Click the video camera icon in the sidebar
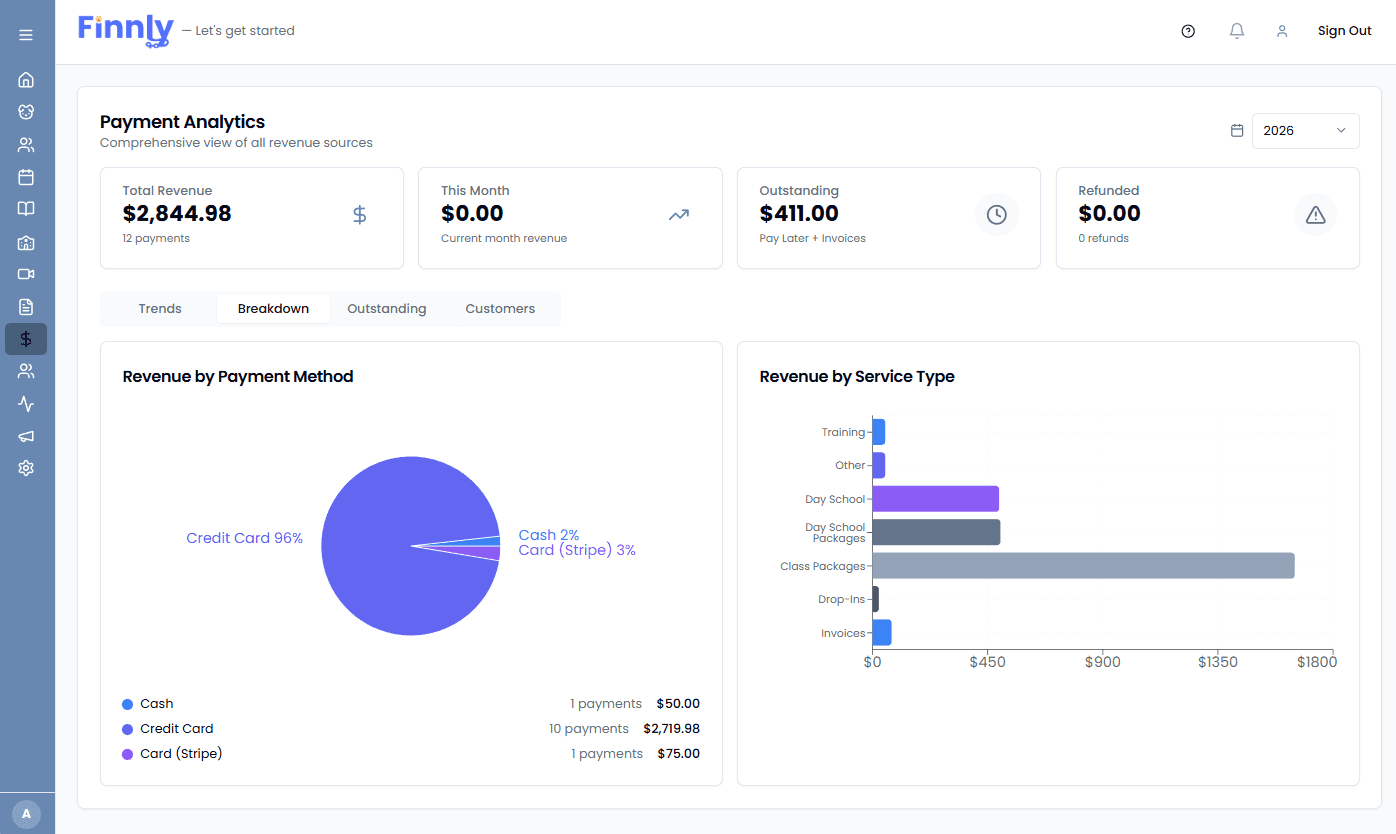Screen dimensions: 1396x834 tap(26, 273)
